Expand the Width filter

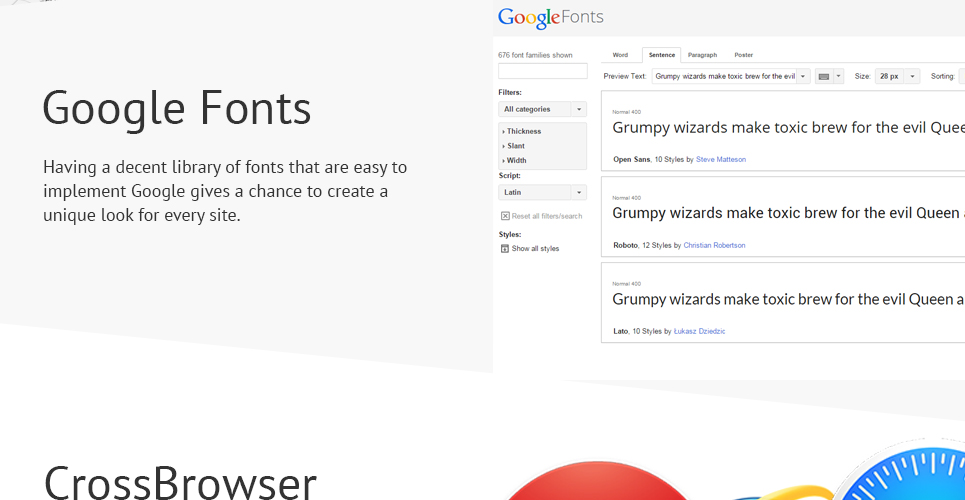(x=515, y=160)
